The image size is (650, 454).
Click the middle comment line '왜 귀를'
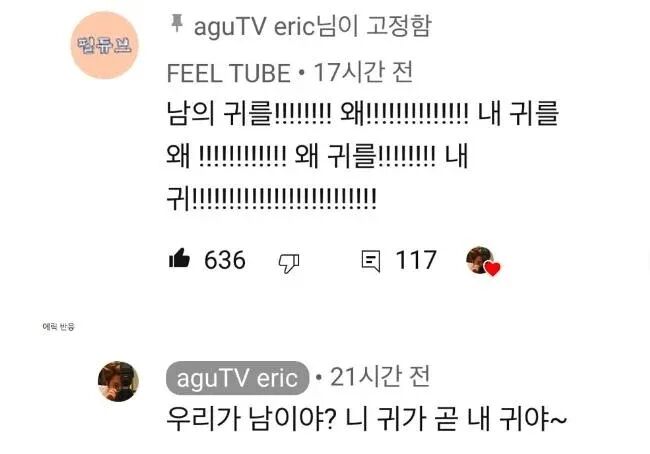(335, 156)
